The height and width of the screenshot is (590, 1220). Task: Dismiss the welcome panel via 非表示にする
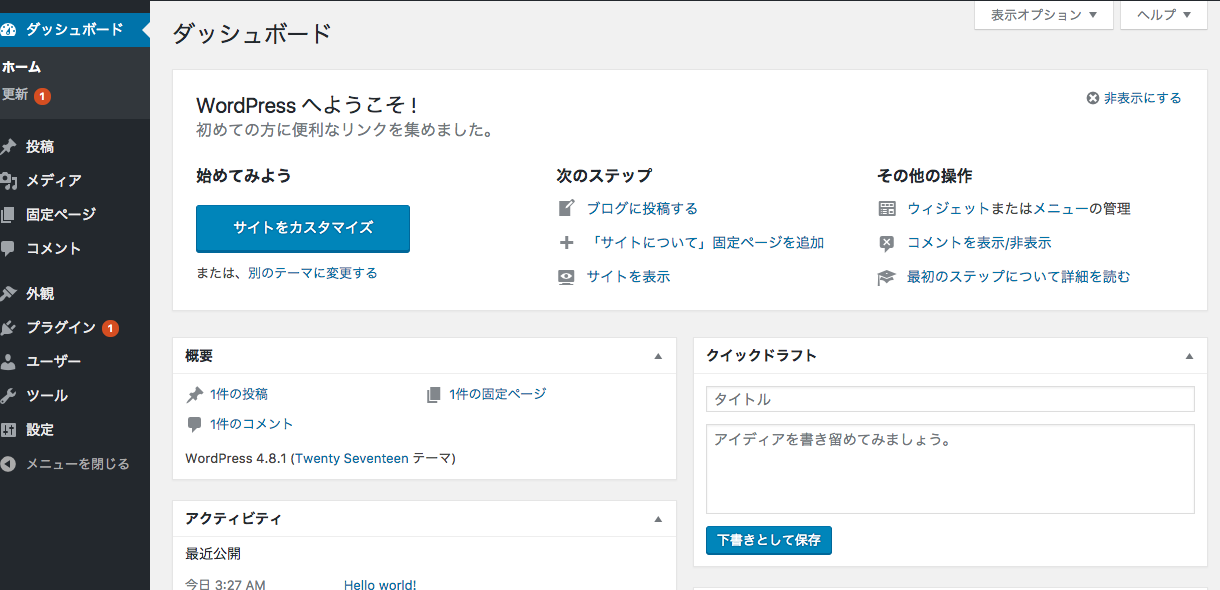1134,98
